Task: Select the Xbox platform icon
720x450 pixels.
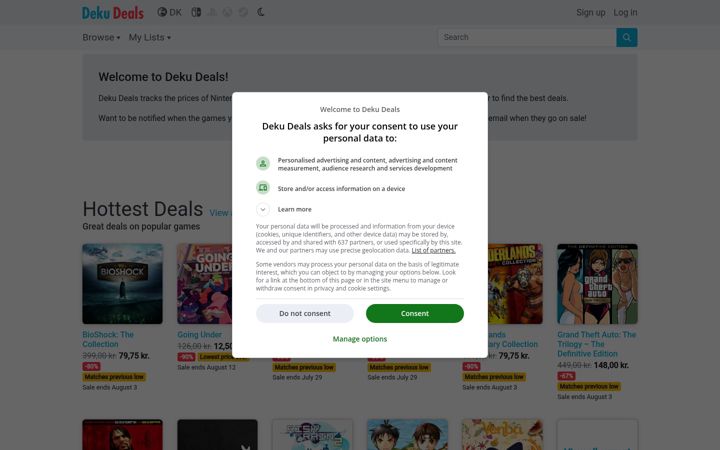Action: pos(228,12)
